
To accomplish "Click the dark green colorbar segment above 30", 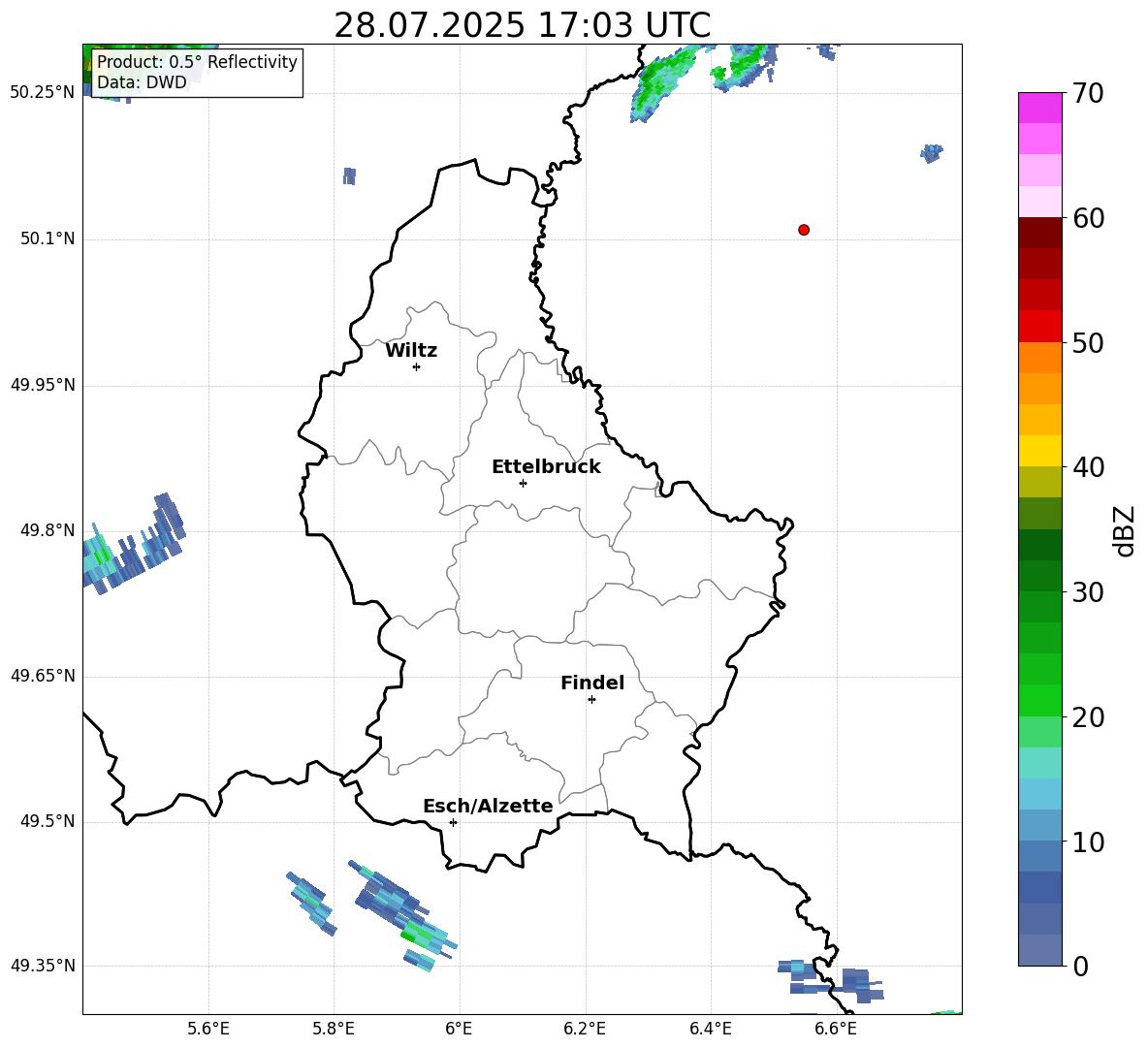I will (1039, 576).
